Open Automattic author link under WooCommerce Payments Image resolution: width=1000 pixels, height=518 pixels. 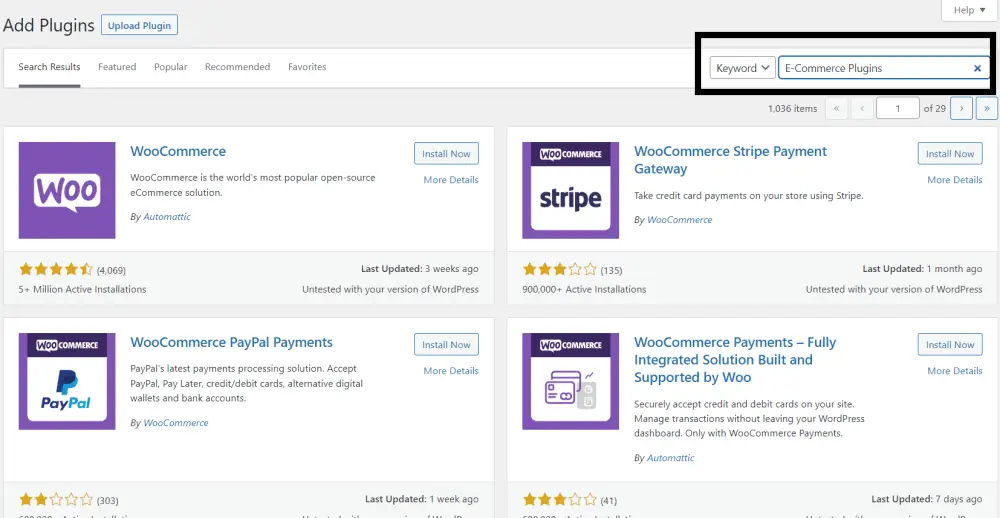670,458
